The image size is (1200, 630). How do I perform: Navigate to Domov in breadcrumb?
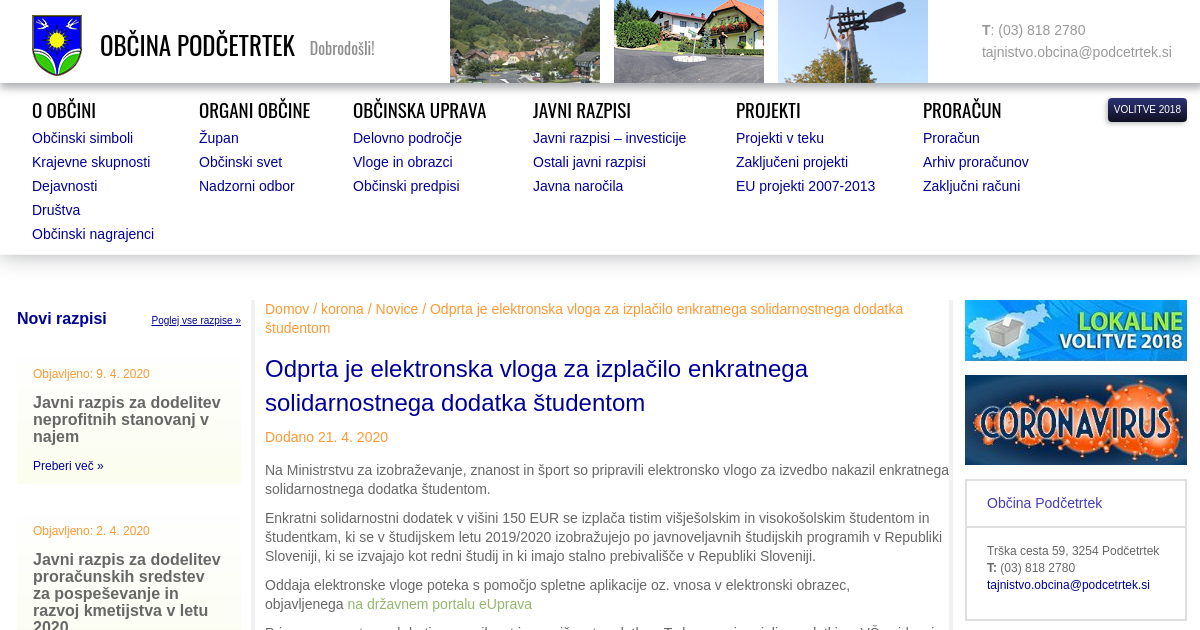coord(286,309)
